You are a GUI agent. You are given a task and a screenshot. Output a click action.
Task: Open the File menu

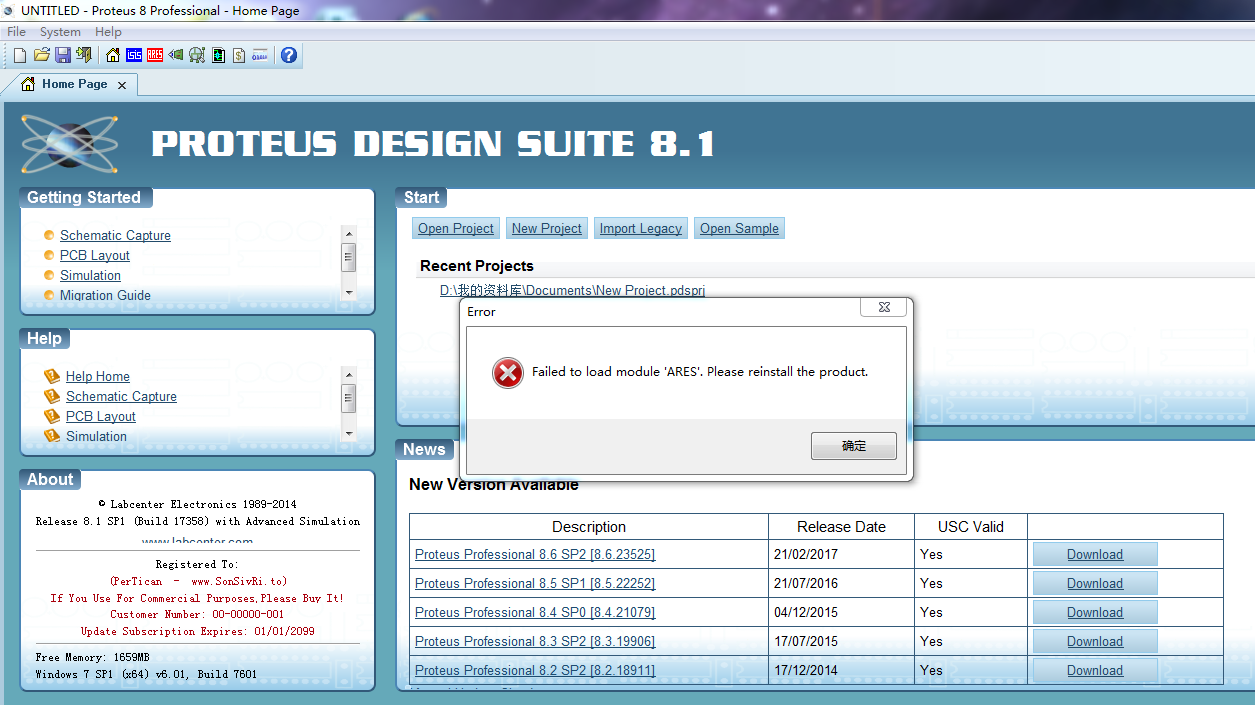coord(16,32)
